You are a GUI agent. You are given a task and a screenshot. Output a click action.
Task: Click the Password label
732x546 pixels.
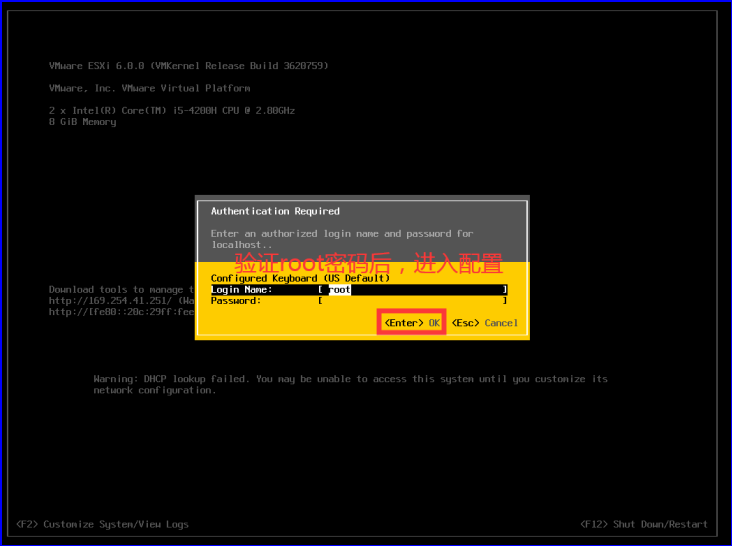[236, 301]
